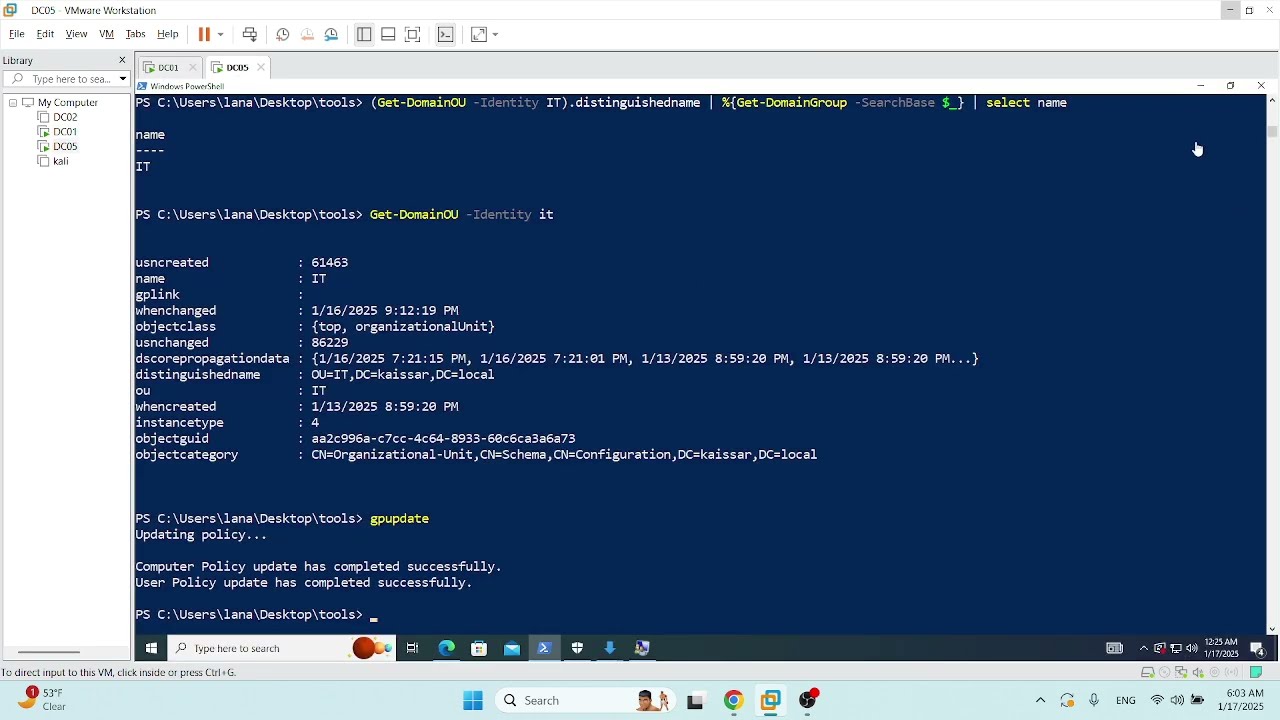This screenshot has width=1280, height=720.
Task: Open the View menu
Action: click(x=76, y=34)
